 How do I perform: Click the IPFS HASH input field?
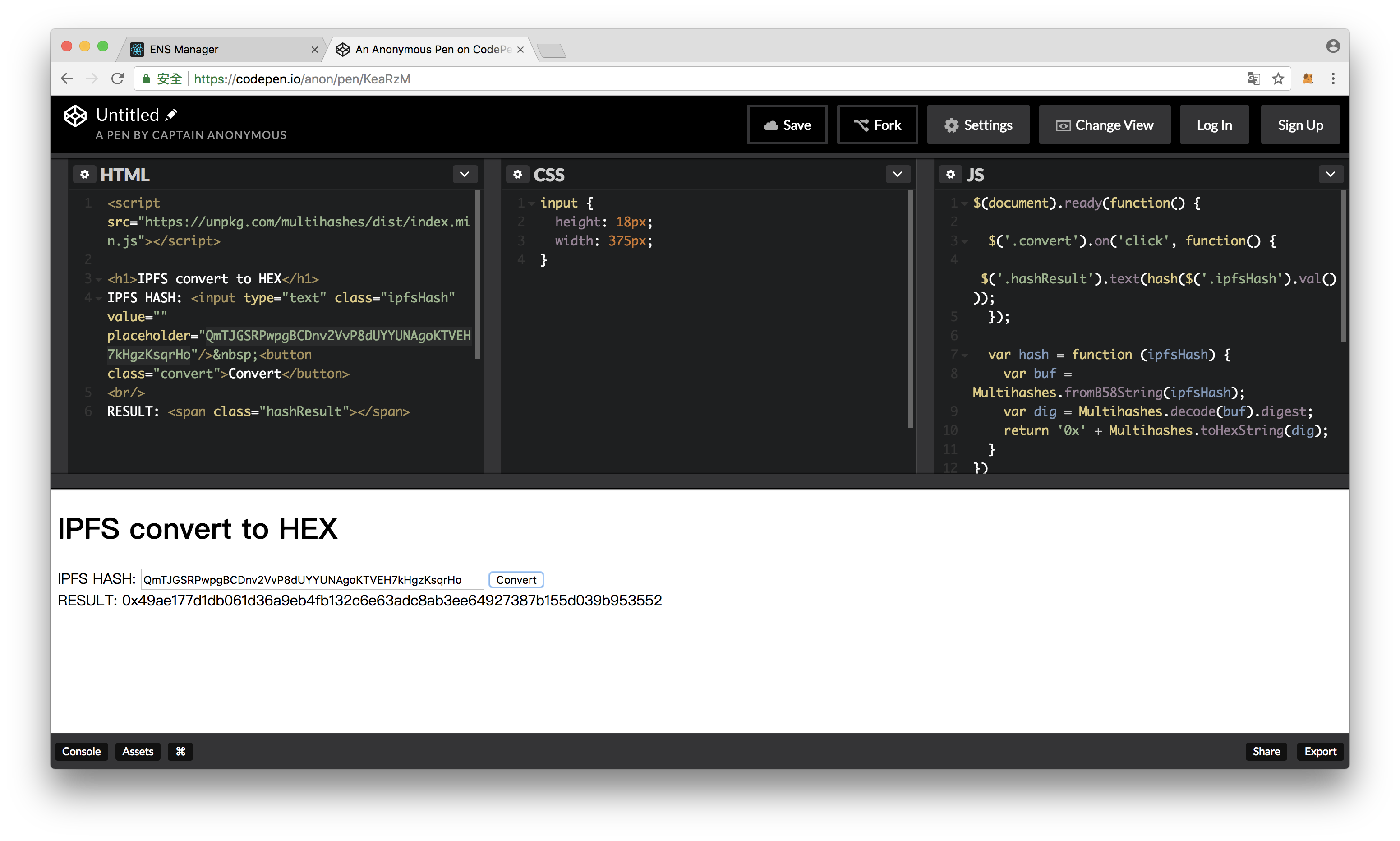pyautogui.click(x=312, y=580)
